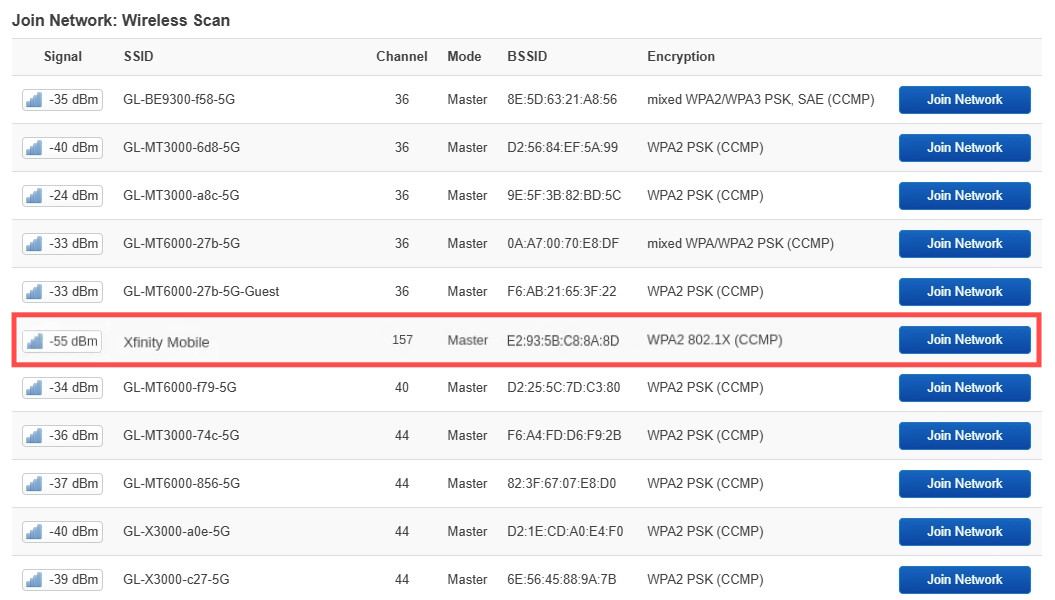The width and height of the screenshot is (1055, 600).
Task: Click signal bars icon beside -39 dBm
Action: [34, 580]
